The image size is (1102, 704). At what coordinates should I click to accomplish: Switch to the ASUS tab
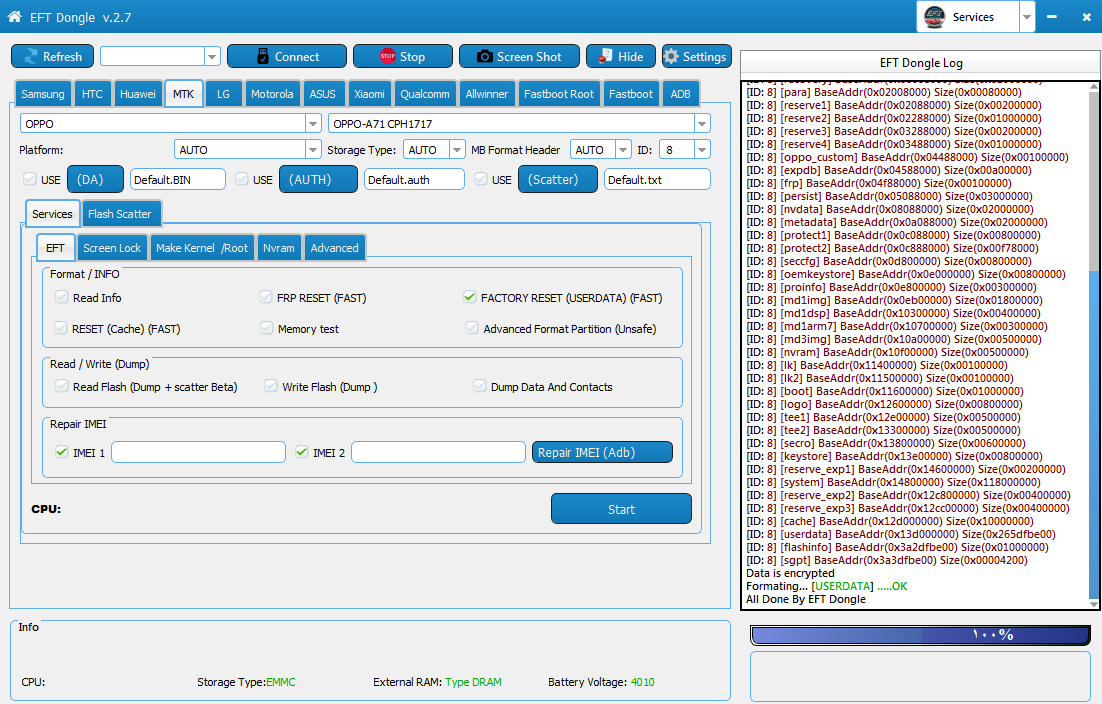pos(323,93)
